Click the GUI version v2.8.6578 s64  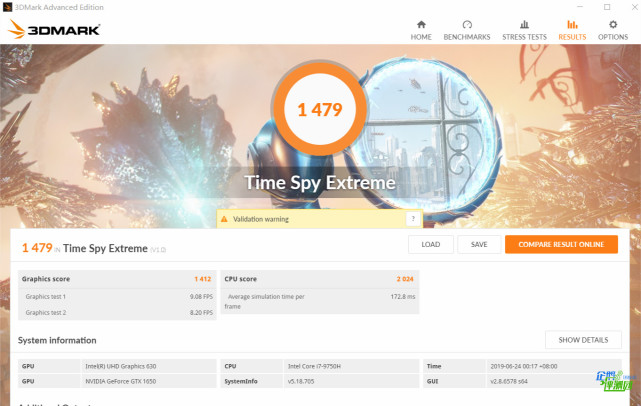tap(509, 381)
